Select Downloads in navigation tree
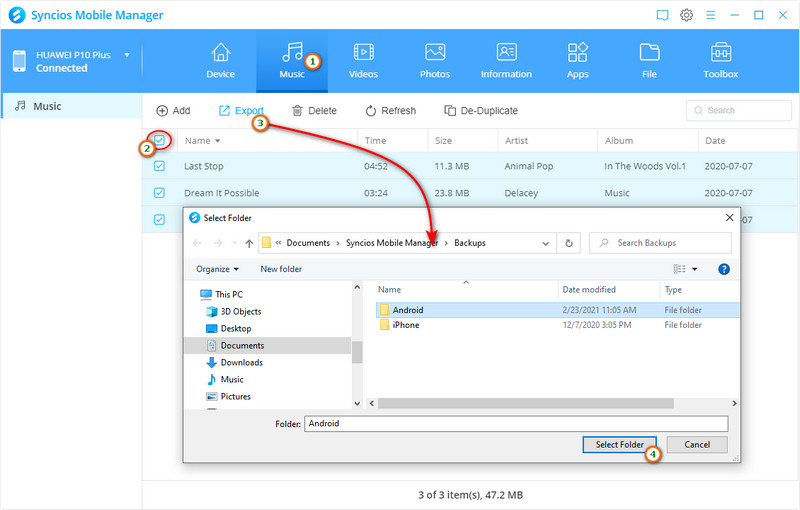This screenshot has height=510, width=800. click(x=235, y=363)
